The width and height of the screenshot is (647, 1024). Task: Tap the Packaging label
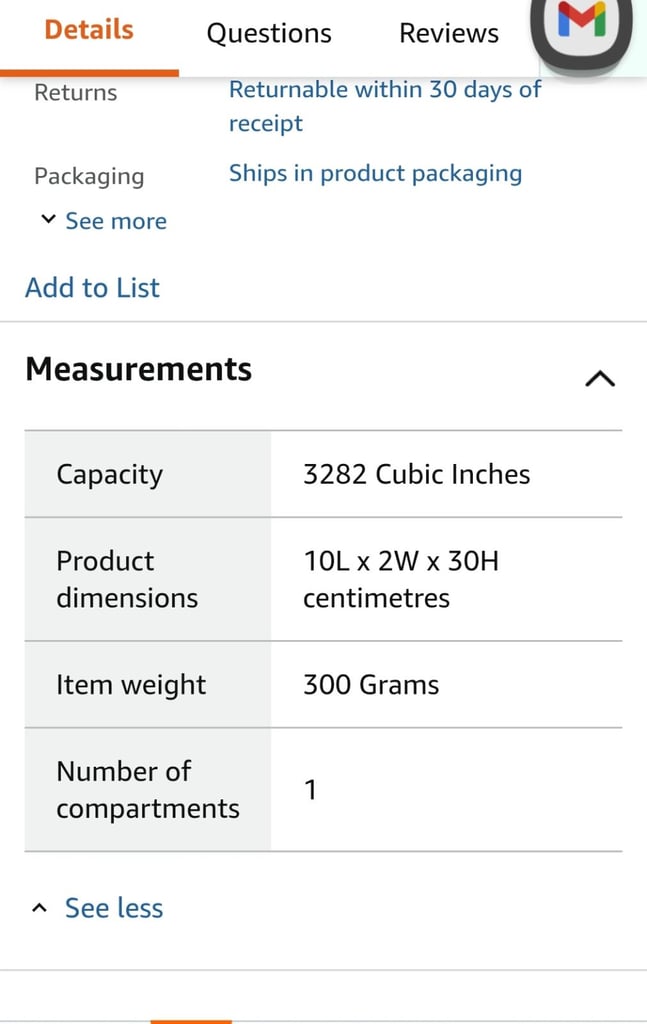point(89,176)
